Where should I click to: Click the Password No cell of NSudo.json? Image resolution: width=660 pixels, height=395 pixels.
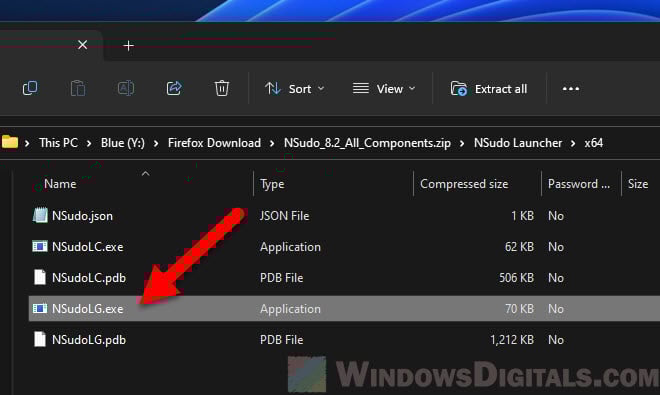[556, 216]
